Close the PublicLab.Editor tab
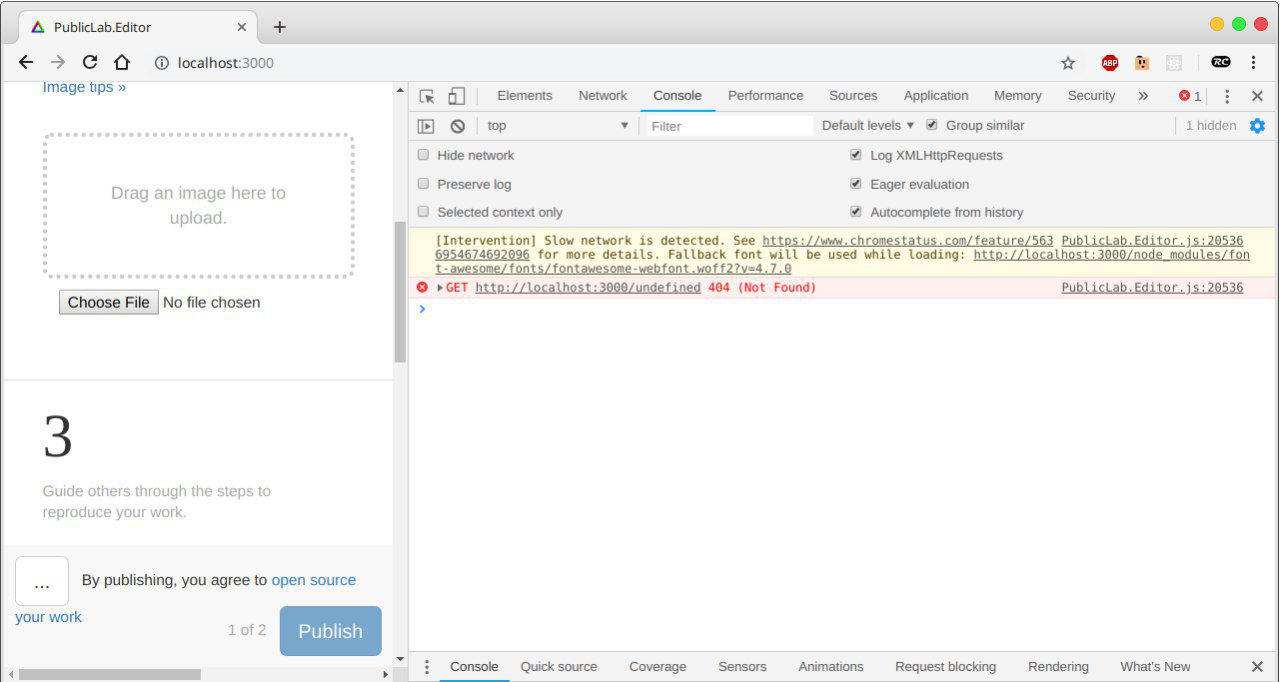1280x682 pixels. pyautogui.click(x=242, y=27)
